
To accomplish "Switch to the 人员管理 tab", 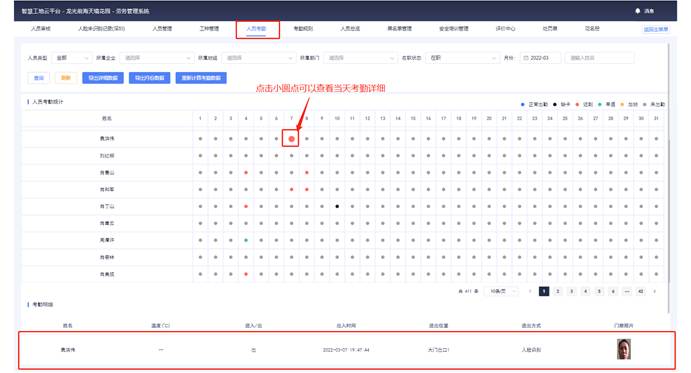I will [x=162, y=29].
